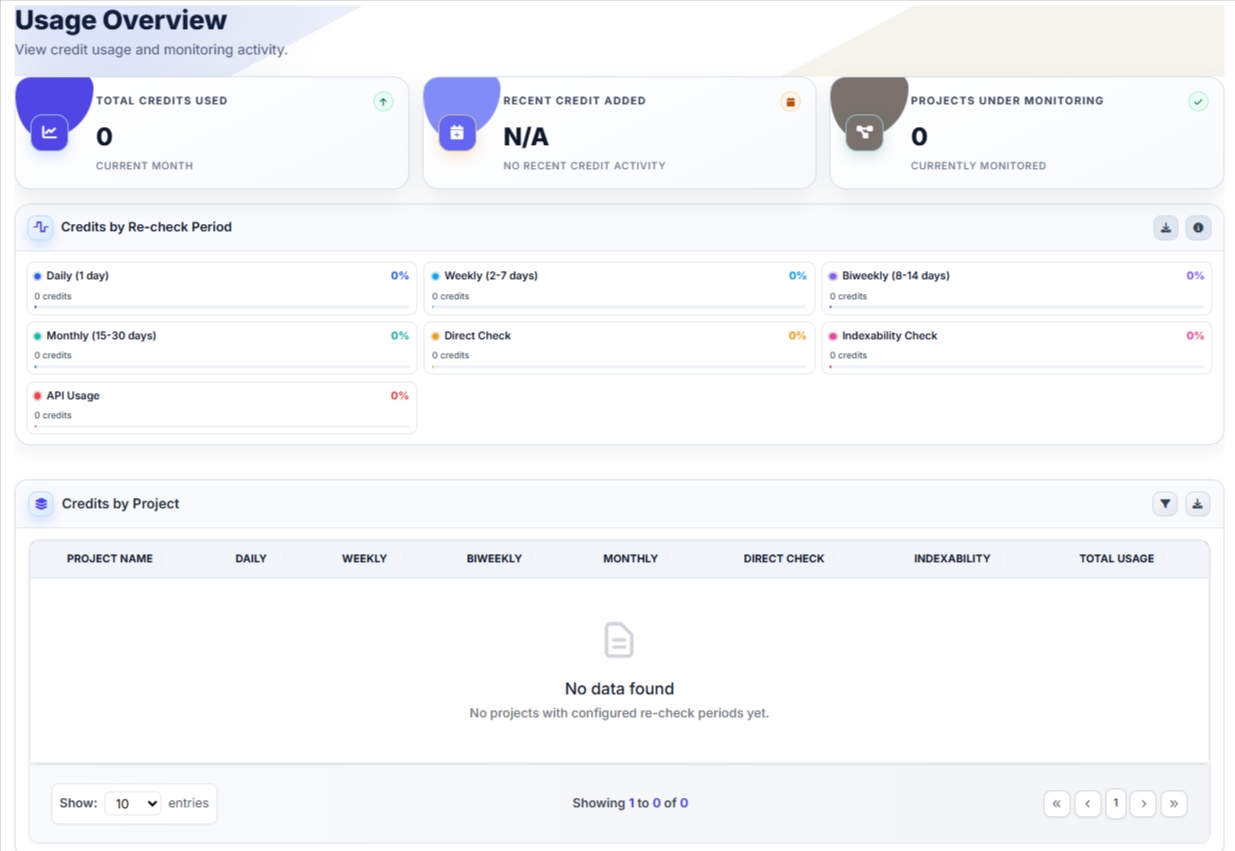
Task: Open the filter for Credits by Project
Action: pos(1165,504)
